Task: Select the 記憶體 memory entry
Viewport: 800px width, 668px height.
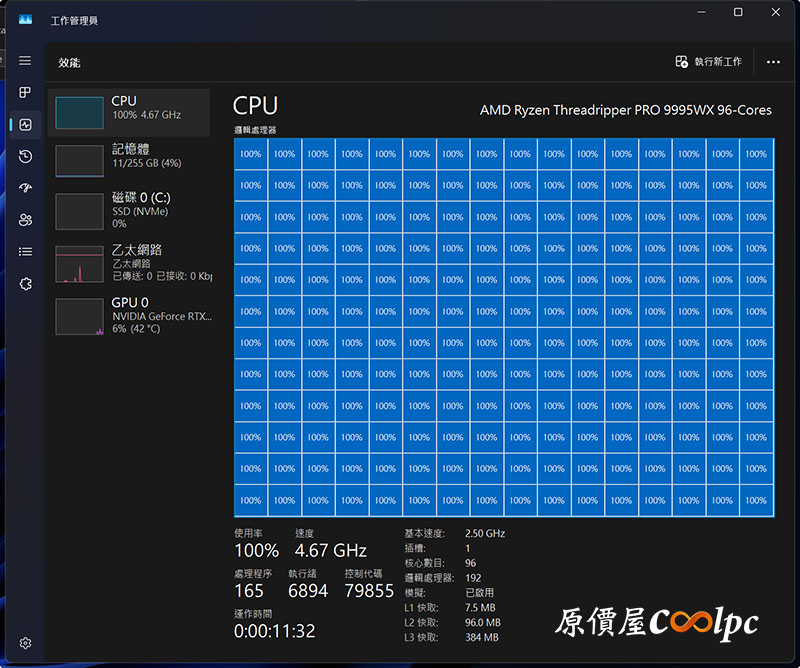Action: (129, 161)
